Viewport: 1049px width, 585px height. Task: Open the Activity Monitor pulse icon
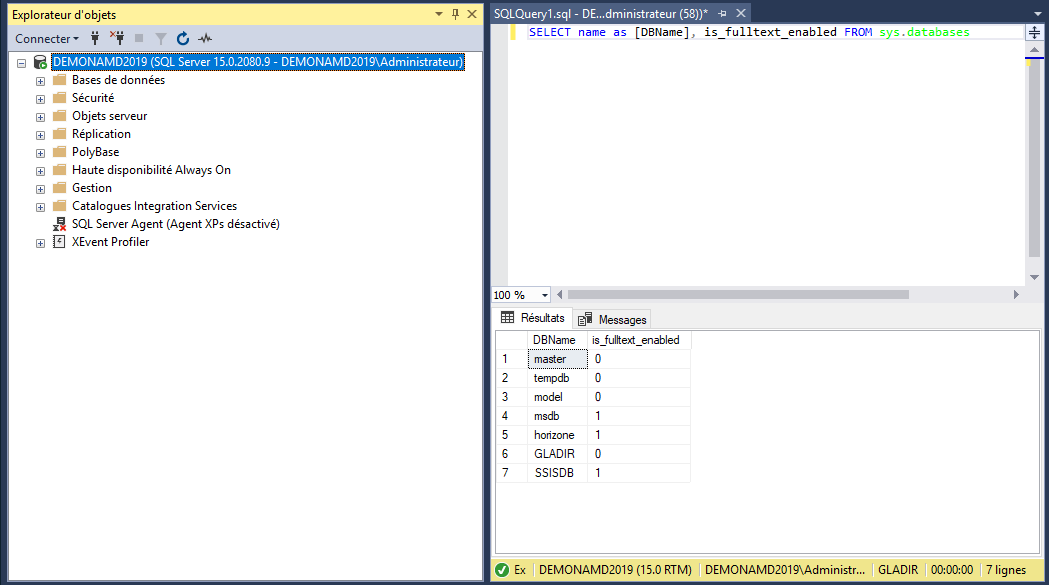(205, 38)
